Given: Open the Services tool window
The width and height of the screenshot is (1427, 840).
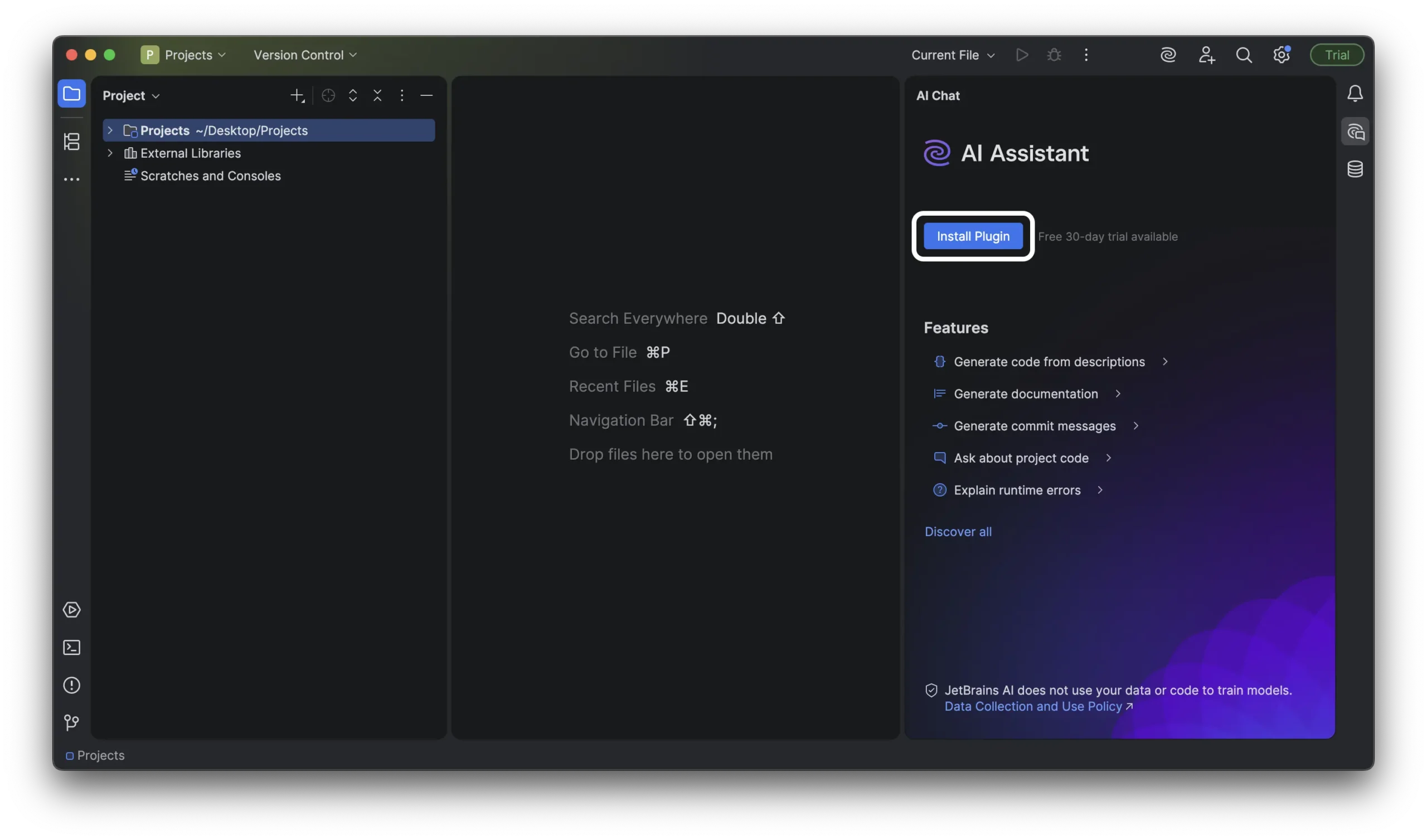Looking at the screenshot, I should [x=72, y=609].
